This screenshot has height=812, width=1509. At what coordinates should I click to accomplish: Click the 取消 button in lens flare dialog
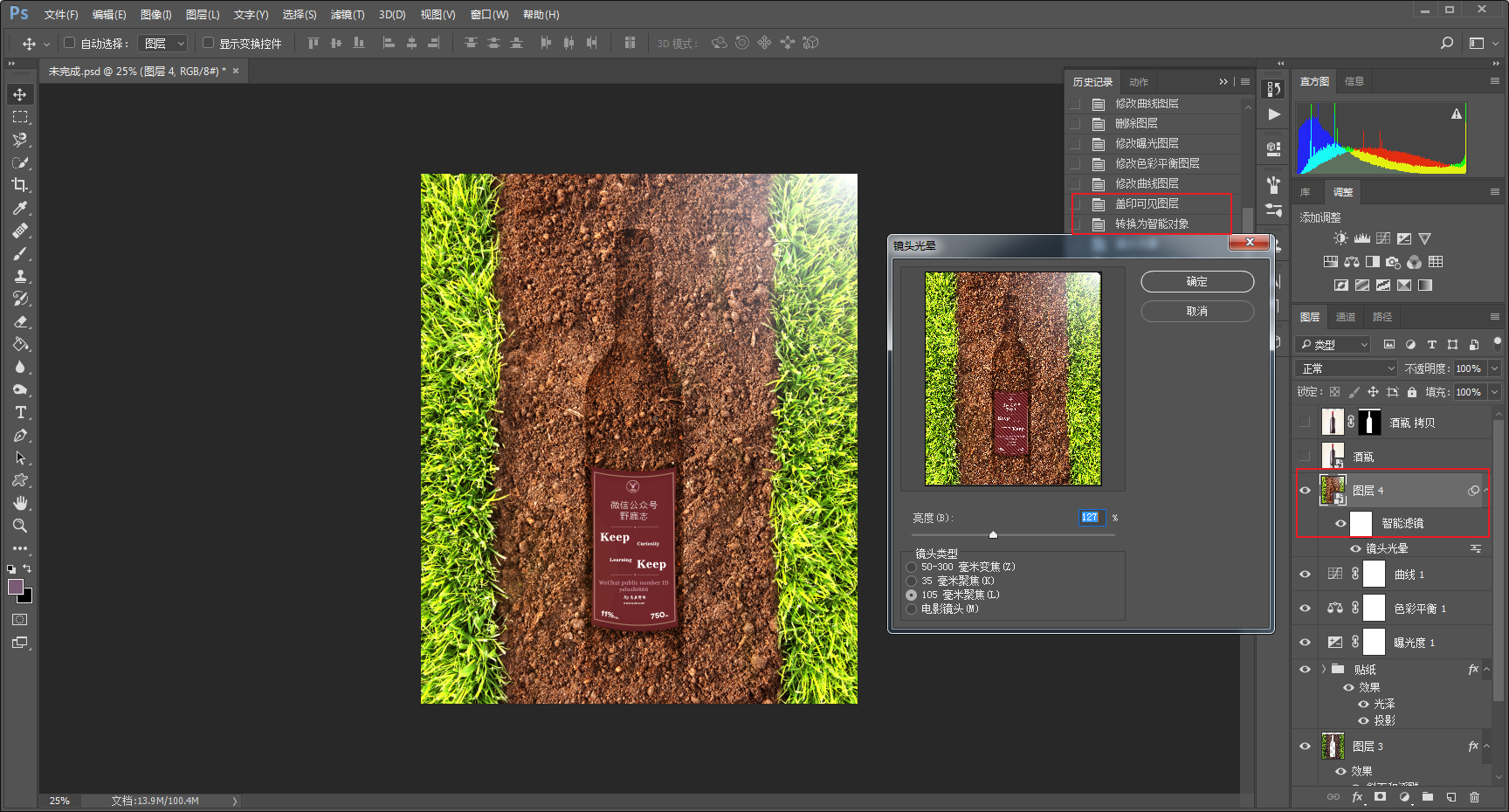coord(1197,312)
